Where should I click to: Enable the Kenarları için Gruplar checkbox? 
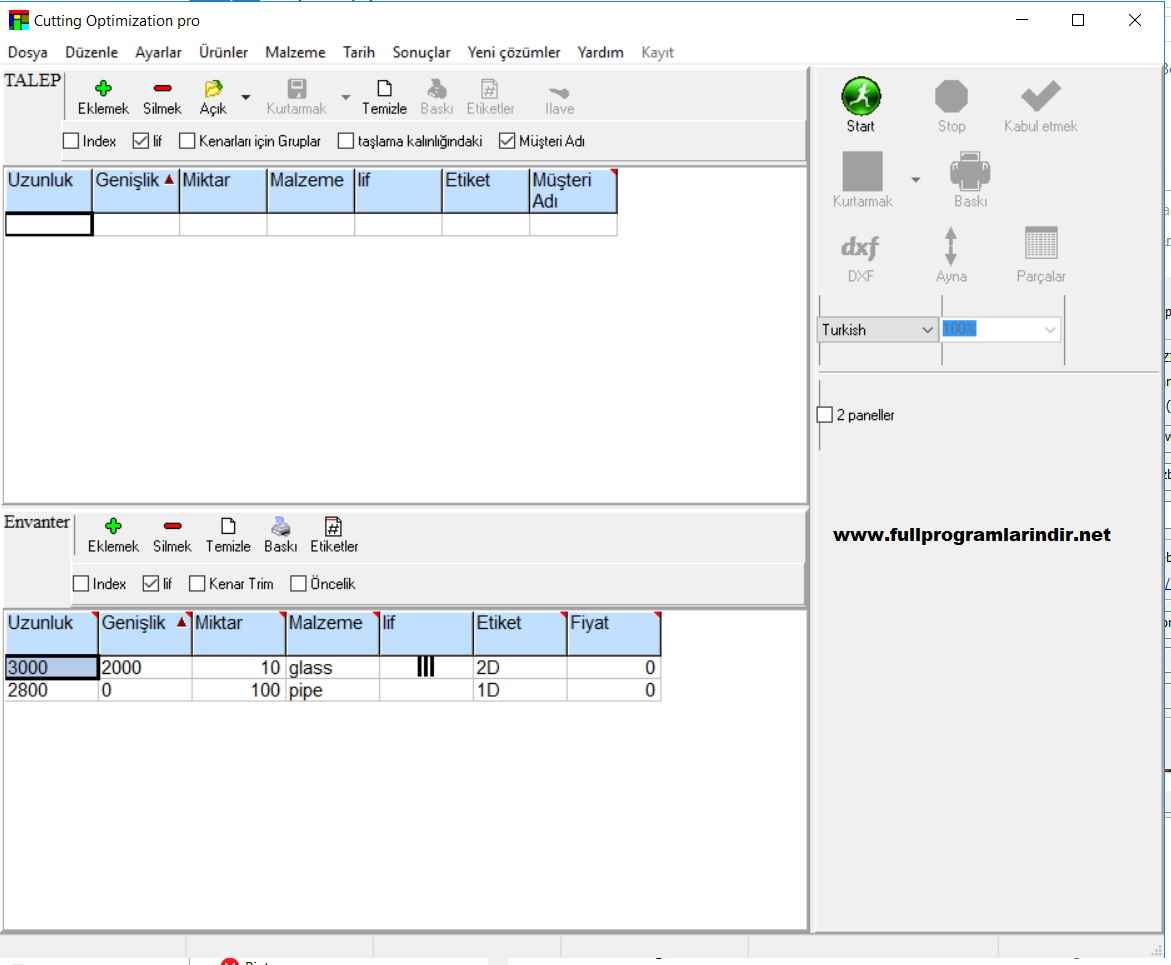pos(187,141)
